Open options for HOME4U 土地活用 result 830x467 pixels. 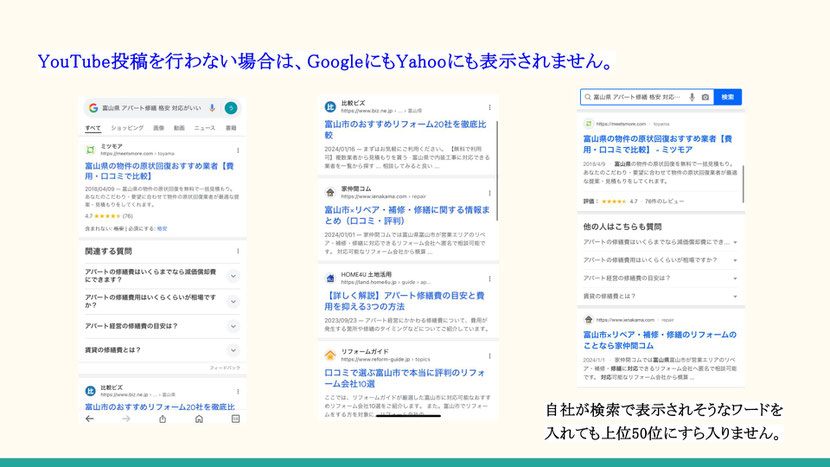pos(490,279)
